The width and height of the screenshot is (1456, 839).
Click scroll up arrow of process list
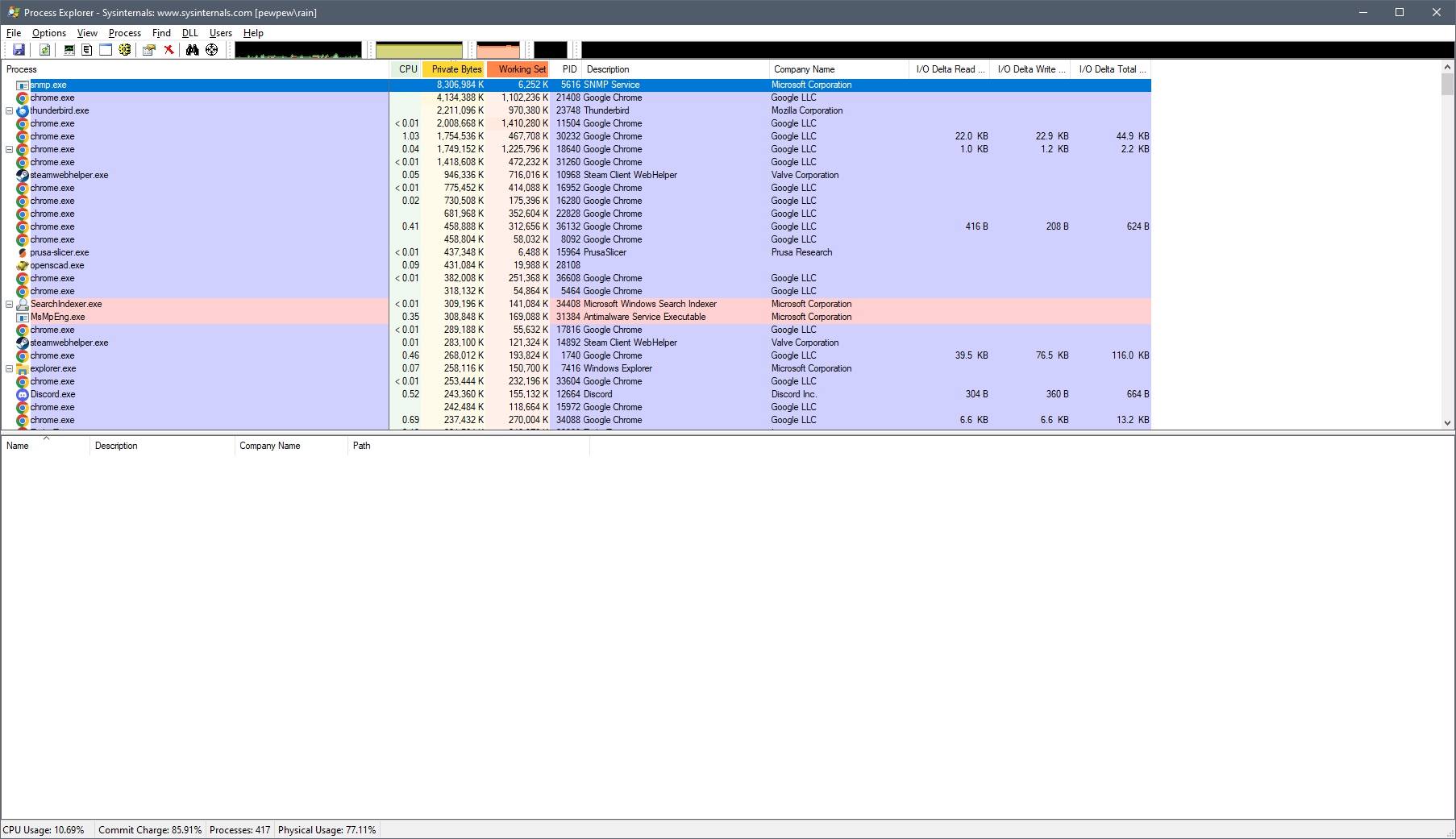(x=1448, y=68)
